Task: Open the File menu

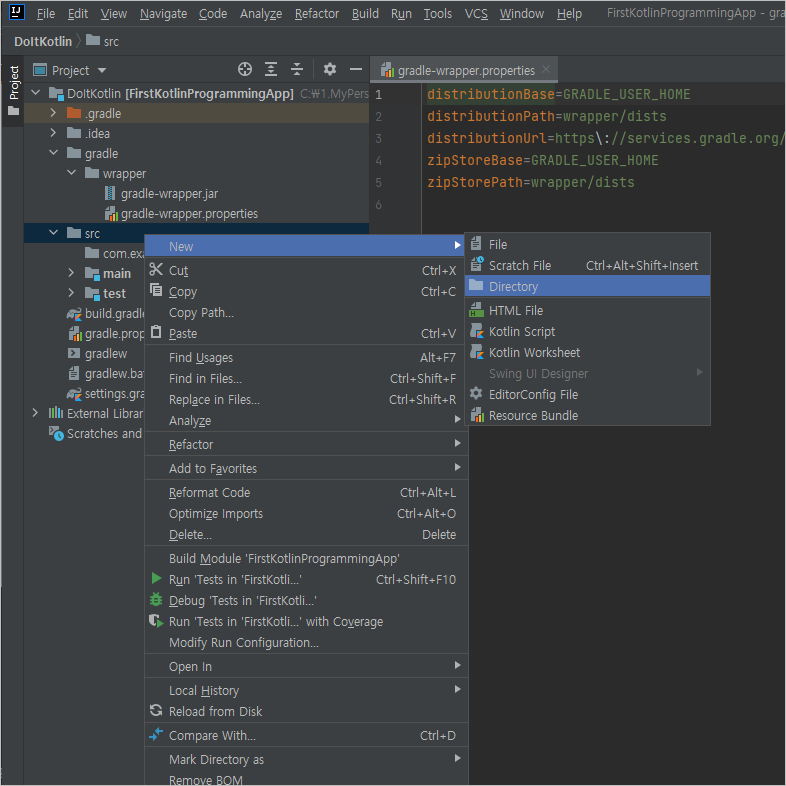Action: [x=46, y=14]
